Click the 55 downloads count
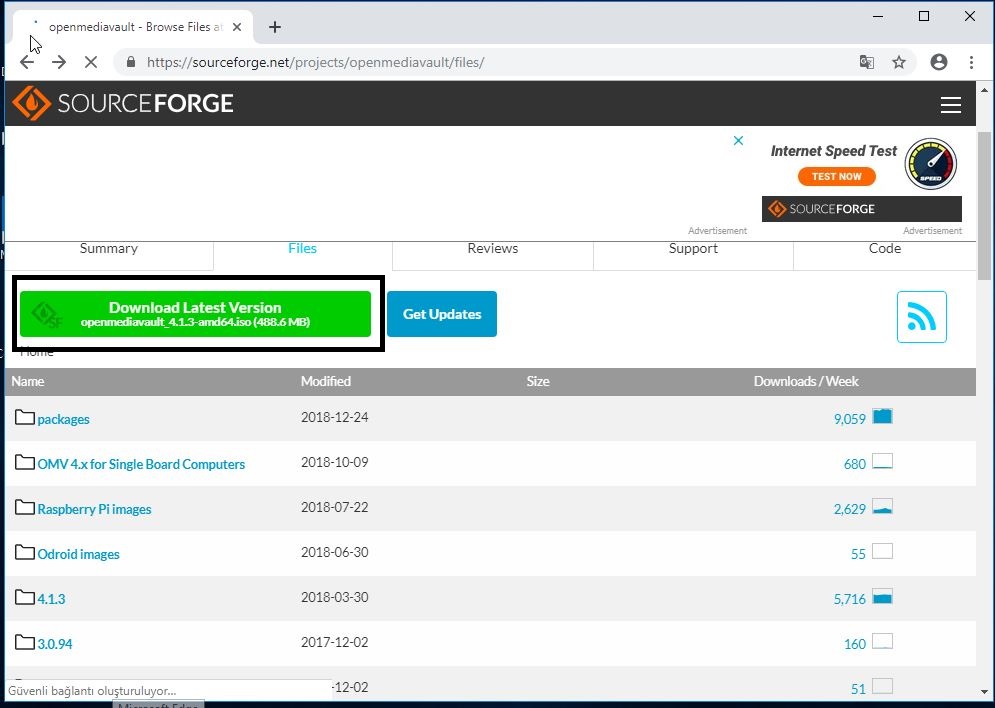Image resolution: width=995 pixels, height=708 pixels. click(858, 554)
